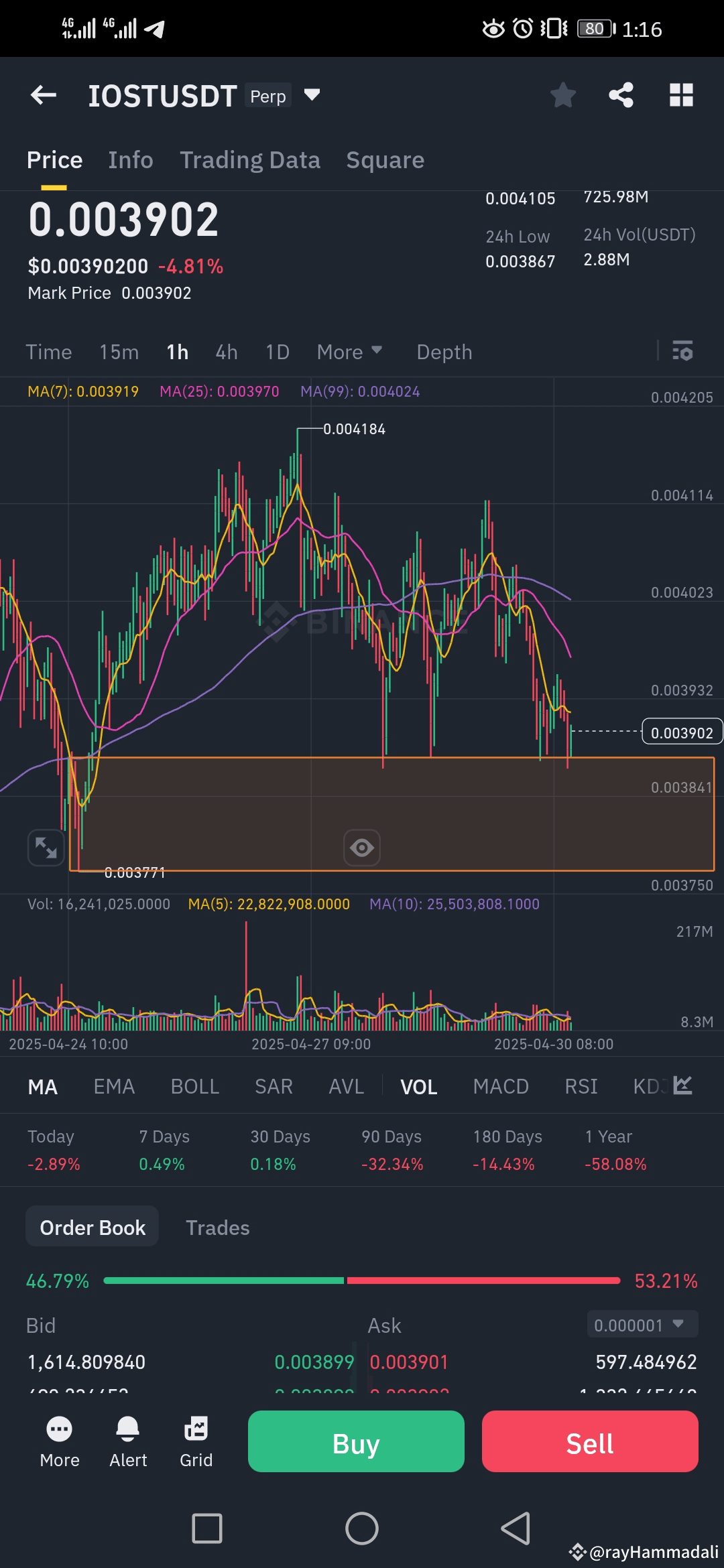Select the Price tab
Image resolution: width=724 pixels, height=1568 pixels.
pyautogui.click(x=55, y=160)
